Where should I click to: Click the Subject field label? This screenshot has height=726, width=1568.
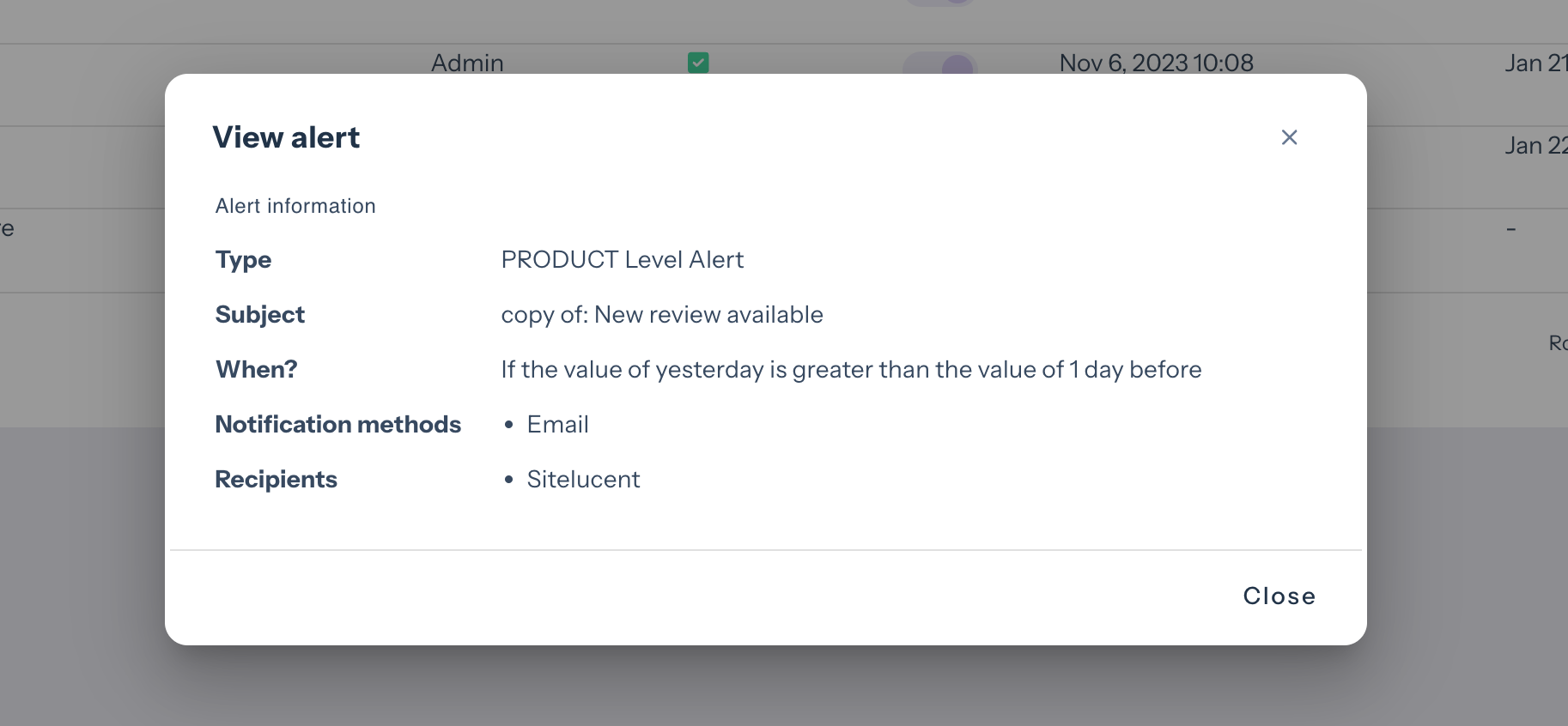[x=259, y=314]
